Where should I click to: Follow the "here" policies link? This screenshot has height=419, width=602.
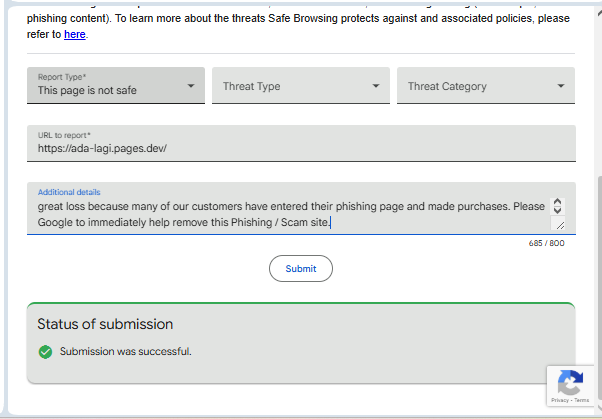[75, 35]
